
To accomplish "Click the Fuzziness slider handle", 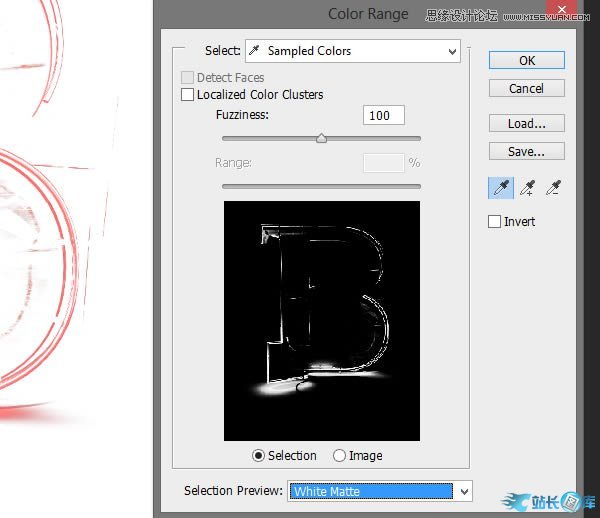I will tap(321, 138).
